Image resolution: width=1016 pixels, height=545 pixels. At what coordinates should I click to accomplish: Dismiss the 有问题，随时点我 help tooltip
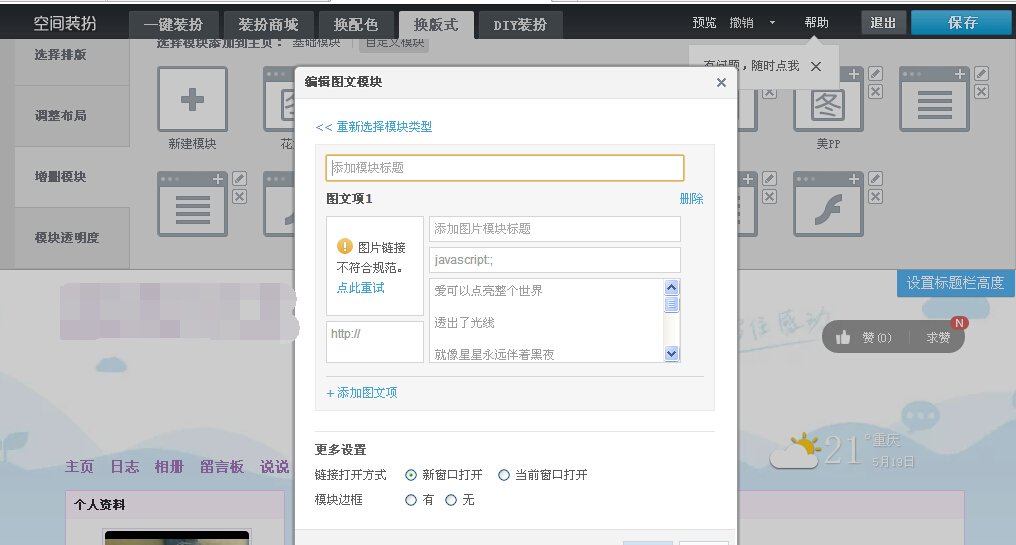point(816,66)
